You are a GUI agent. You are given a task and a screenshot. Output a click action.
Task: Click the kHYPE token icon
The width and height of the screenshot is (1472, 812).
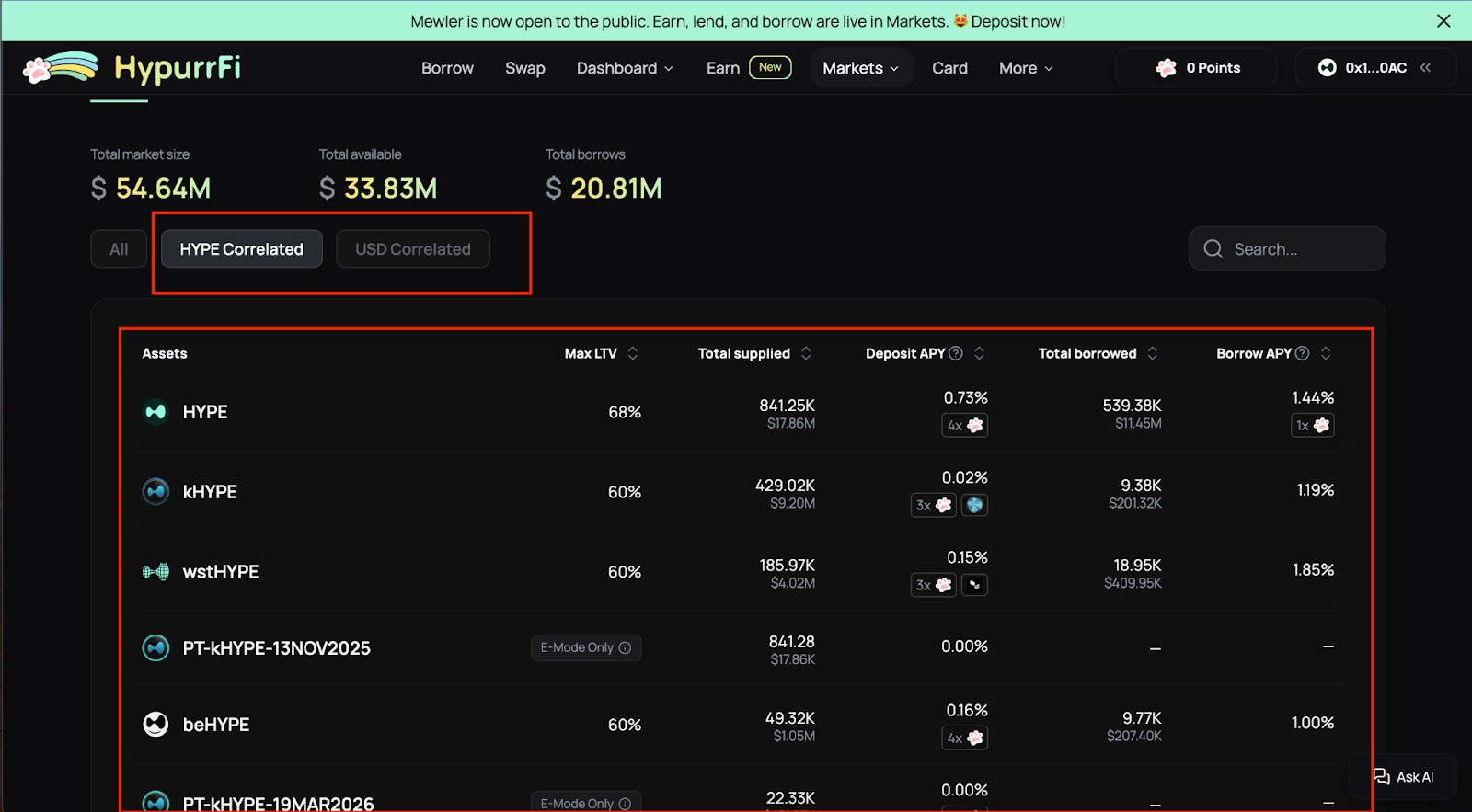pyautogui.click(x=155, y=492)
